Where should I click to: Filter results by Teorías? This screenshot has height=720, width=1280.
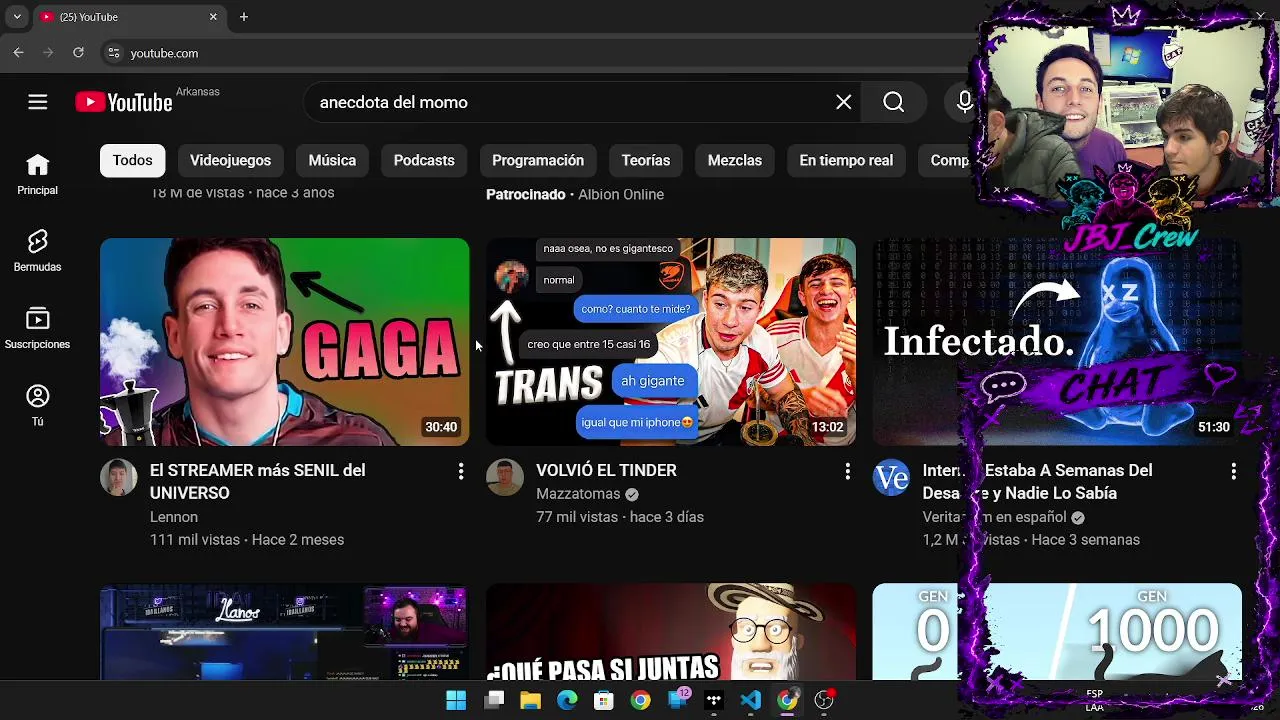(646, 160)
